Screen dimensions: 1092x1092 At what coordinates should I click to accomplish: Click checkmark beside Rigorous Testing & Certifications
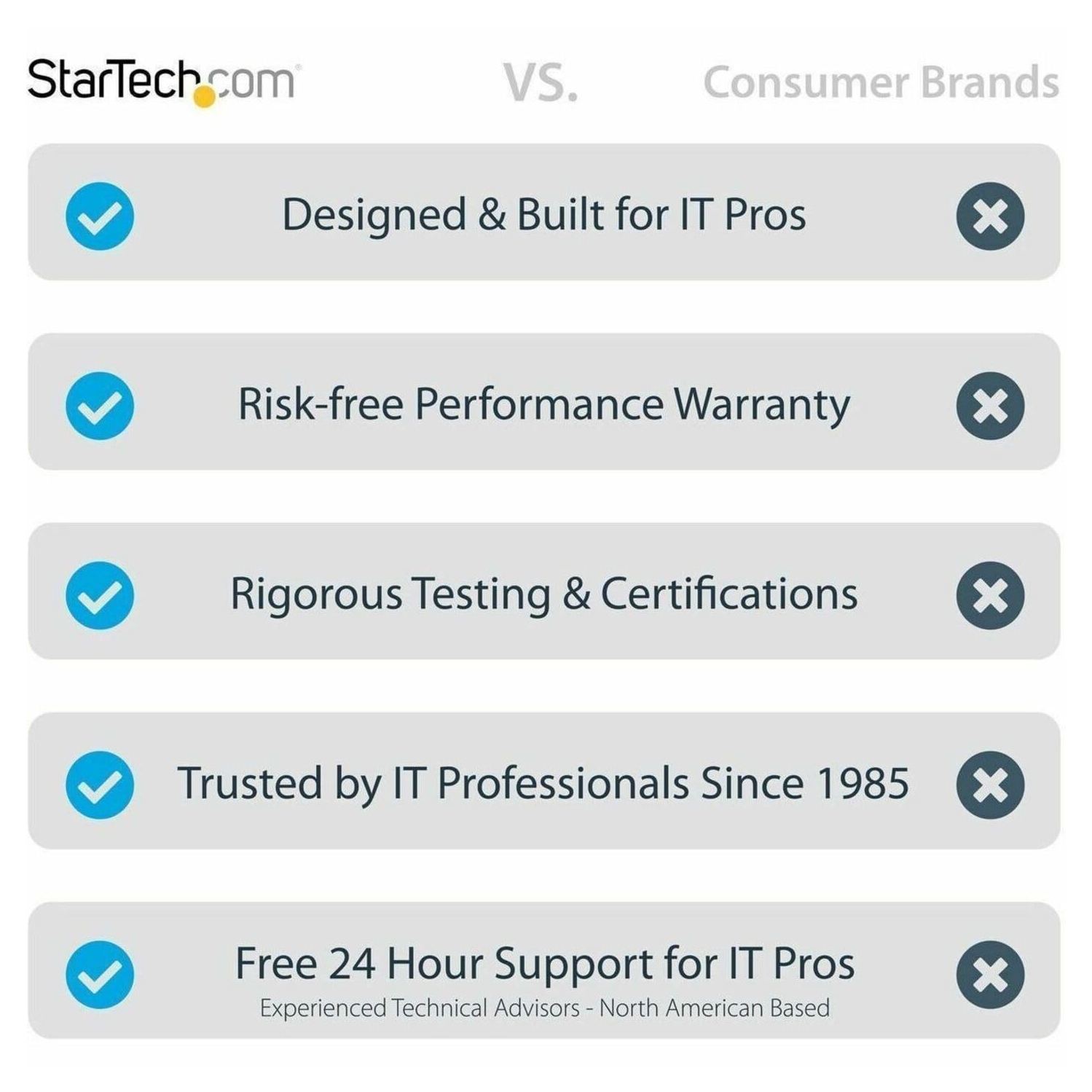pos(100,595)
